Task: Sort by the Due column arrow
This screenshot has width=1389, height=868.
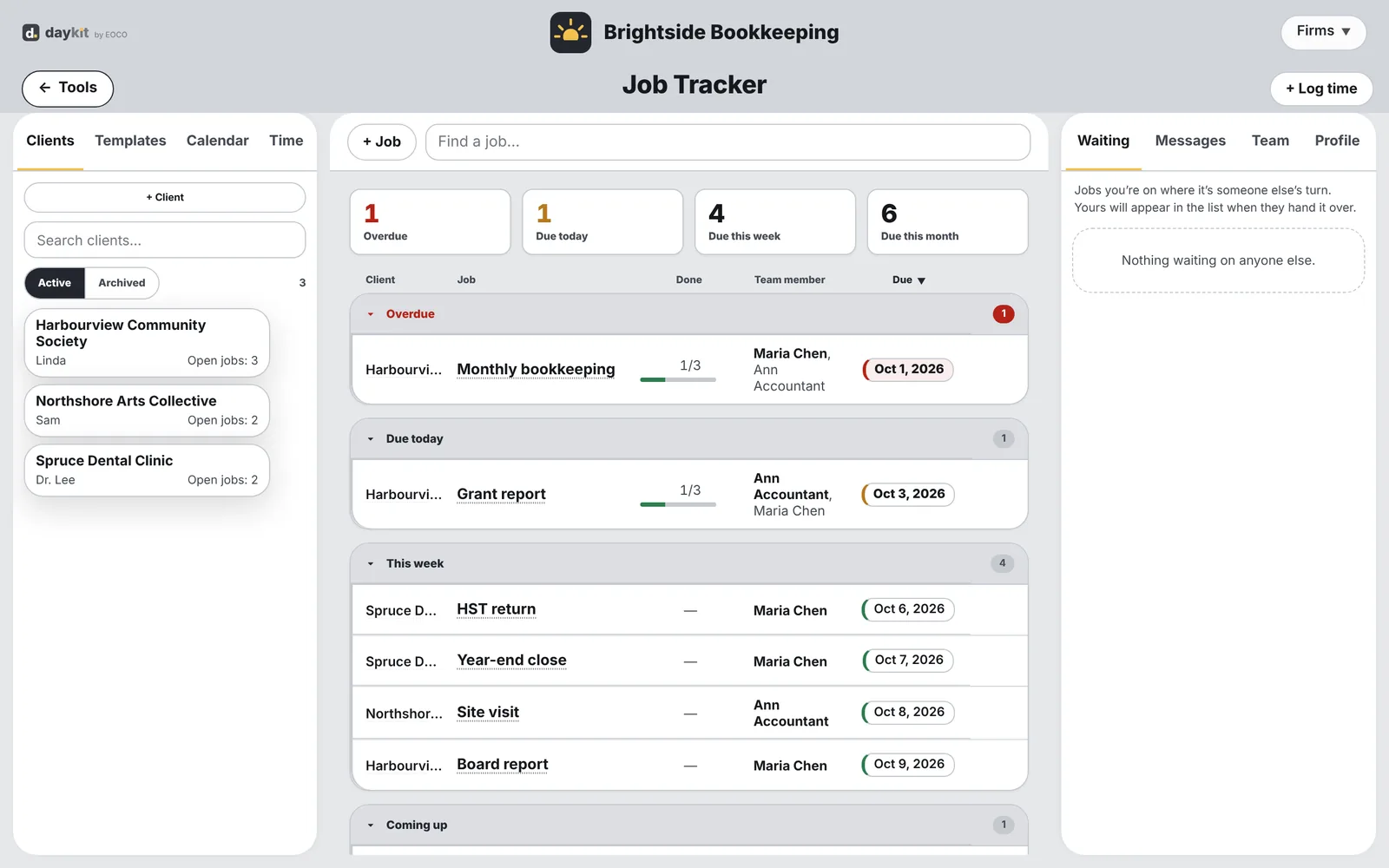Action: [922, 280]
